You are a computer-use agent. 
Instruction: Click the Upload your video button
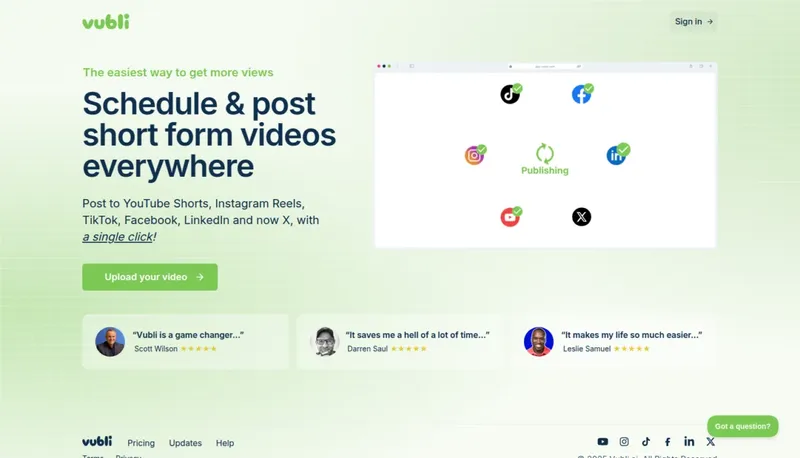[150, 277]
